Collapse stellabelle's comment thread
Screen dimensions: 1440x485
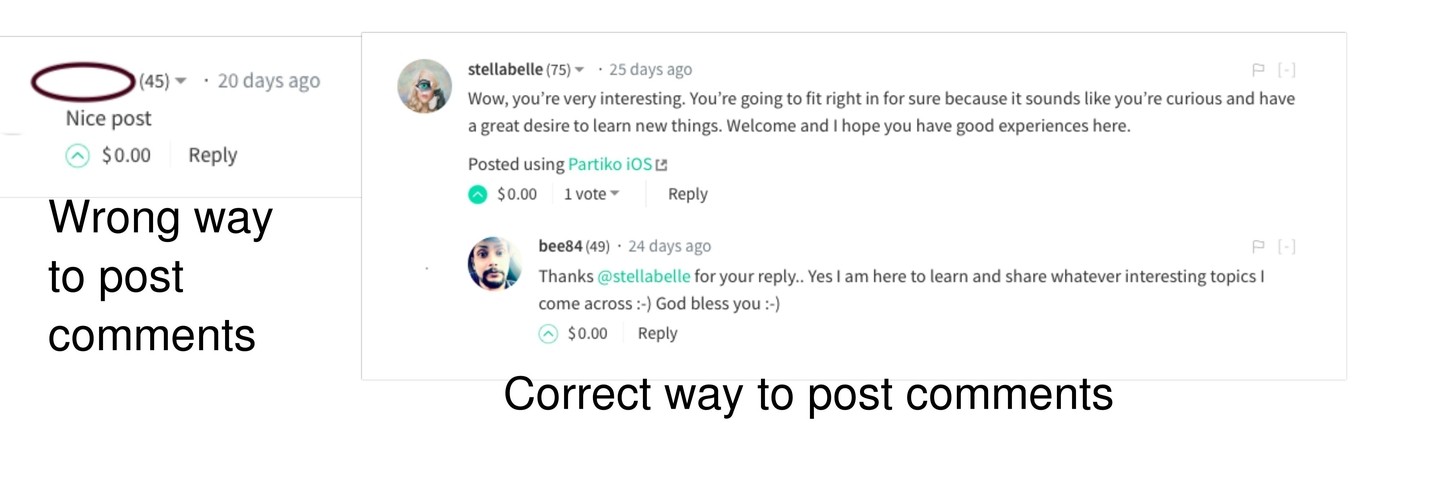(x=1287, y=70)
